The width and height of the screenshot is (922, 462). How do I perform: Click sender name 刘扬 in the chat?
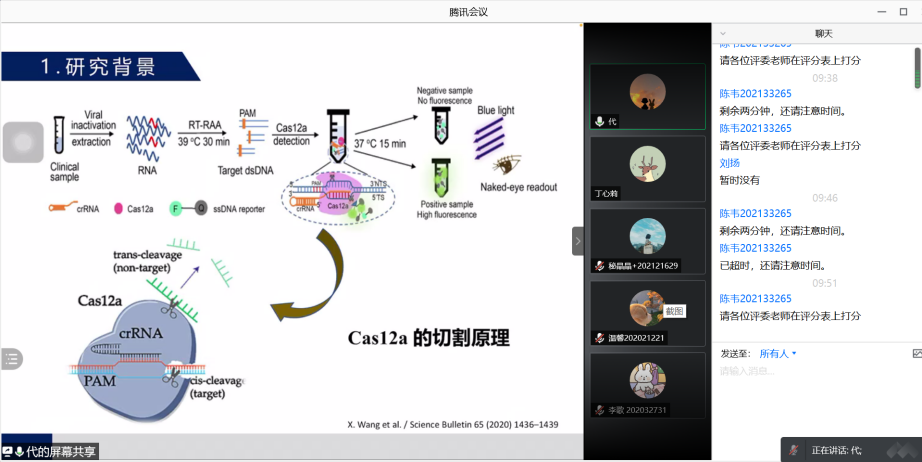(x=729, y=162)
